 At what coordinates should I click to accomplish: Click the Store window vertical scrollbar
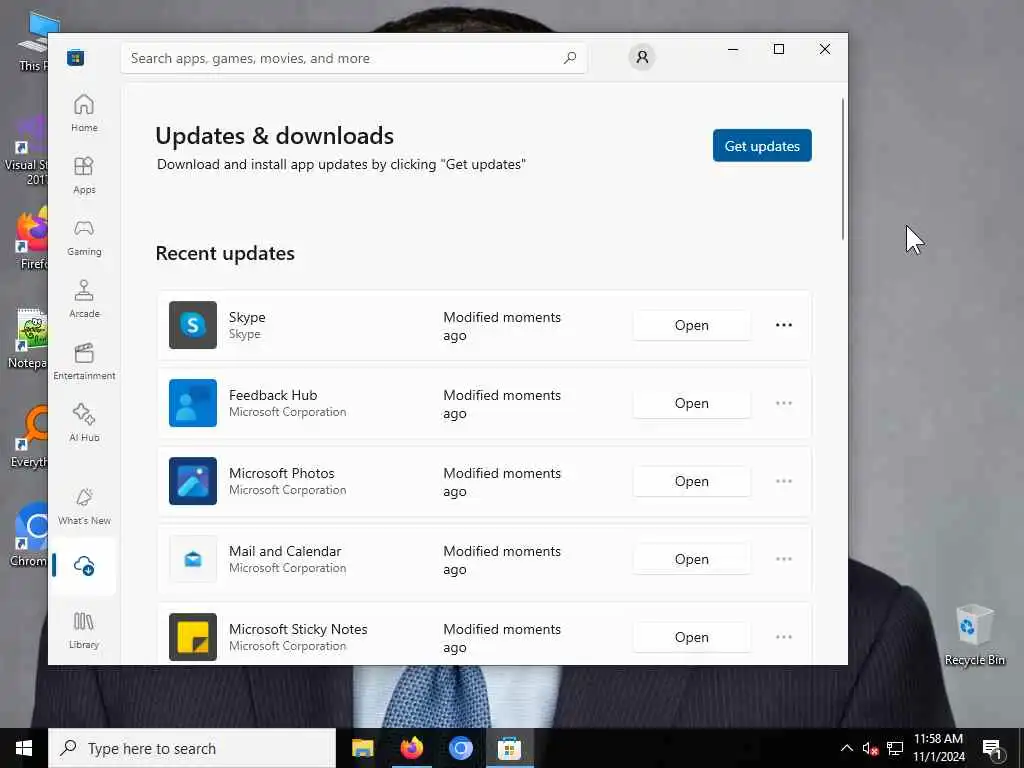(x=843, y=170)
